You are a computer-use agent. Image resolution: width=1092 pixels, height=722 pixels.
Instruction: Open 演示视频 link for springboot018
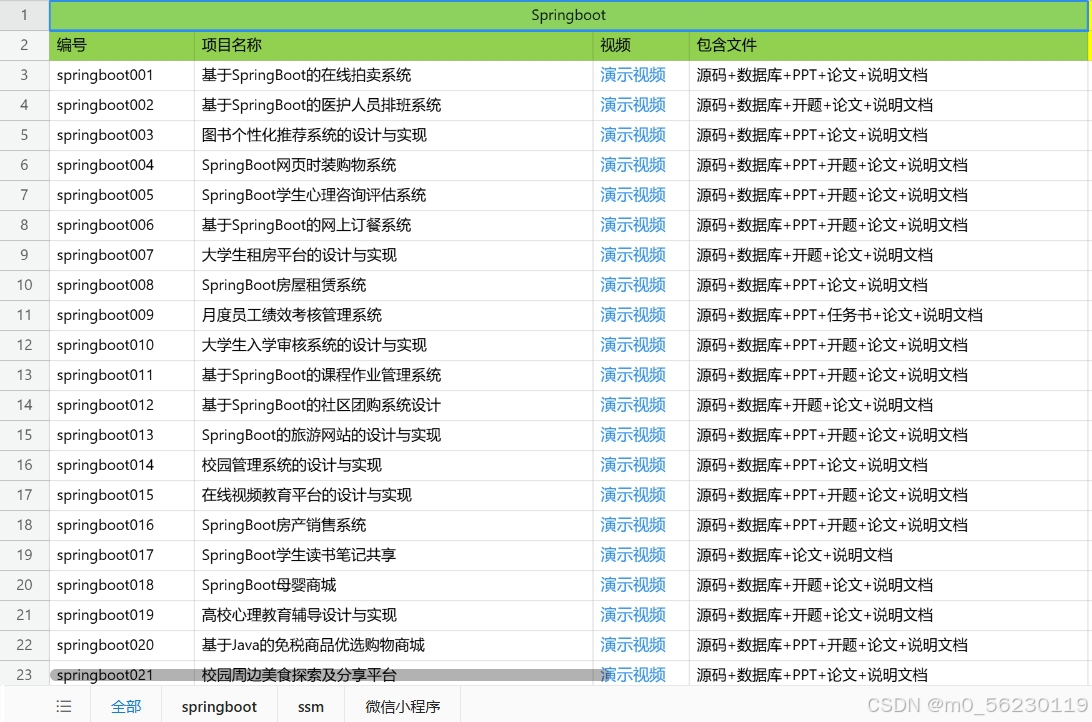[633, 584]
